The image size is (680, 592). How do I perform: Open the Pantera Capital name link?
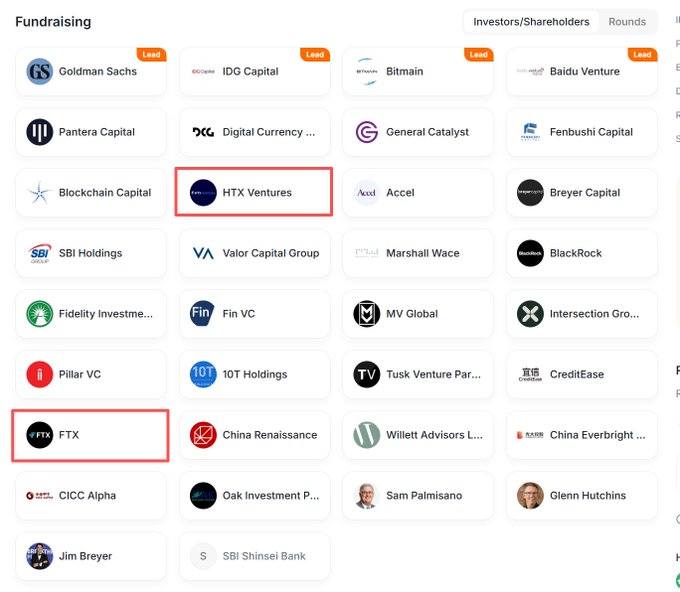(x=97, y=132)
